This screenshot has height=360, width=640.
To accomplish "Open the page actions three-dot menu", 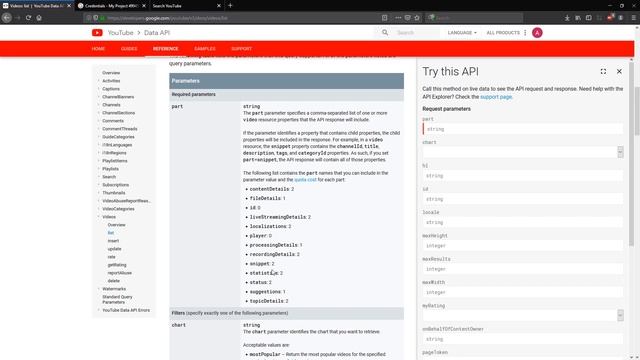I will [x=398, y=18].
